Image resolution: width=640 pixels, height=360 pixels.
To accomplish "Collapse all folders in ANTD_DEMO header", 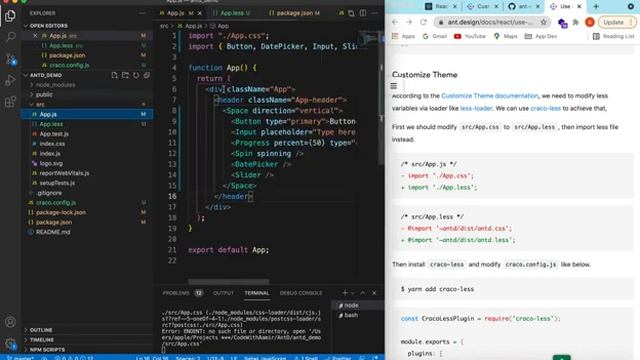I will [x=147, y=75].
